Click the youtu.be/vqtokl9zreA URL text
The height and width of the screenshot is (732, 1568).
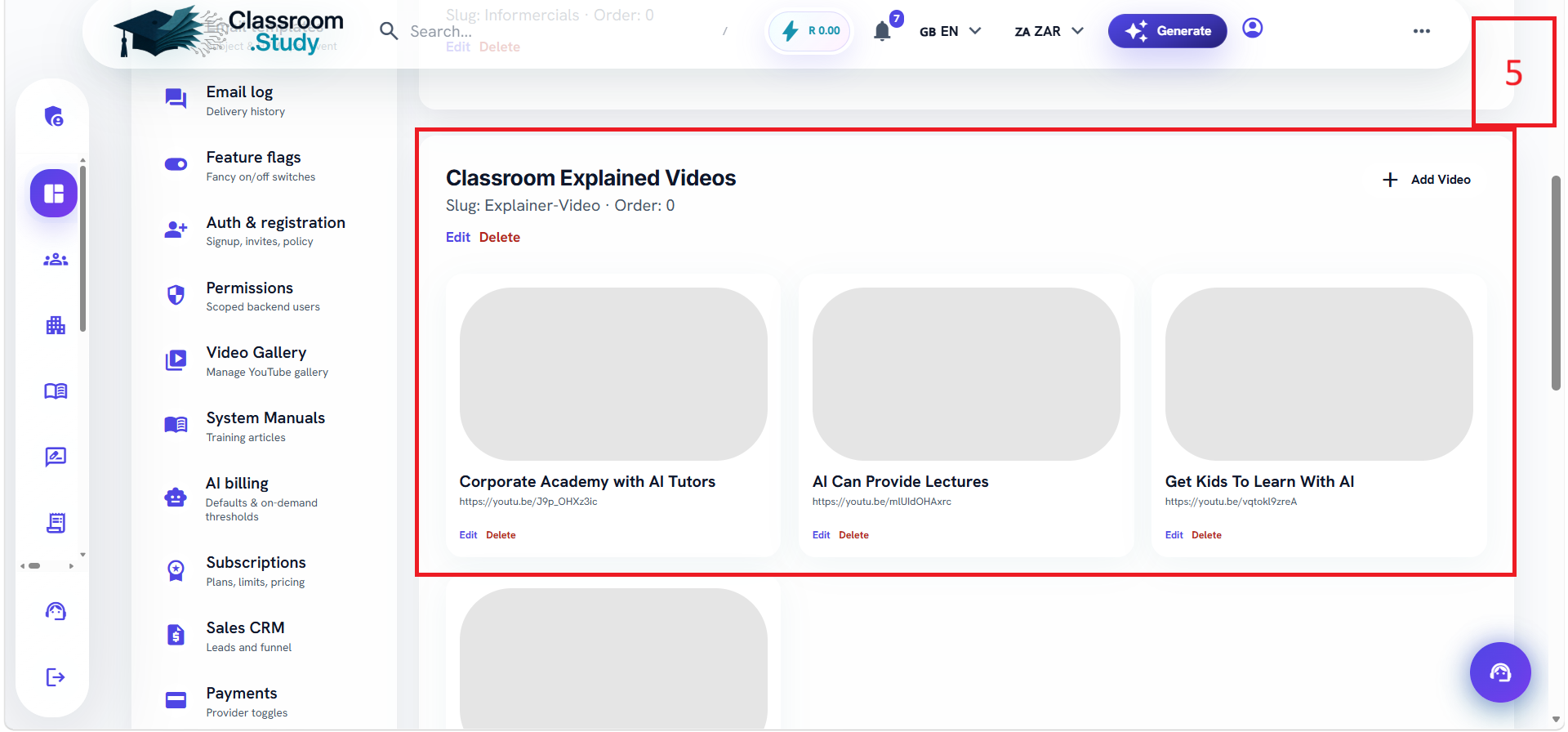pos(1231,502)
